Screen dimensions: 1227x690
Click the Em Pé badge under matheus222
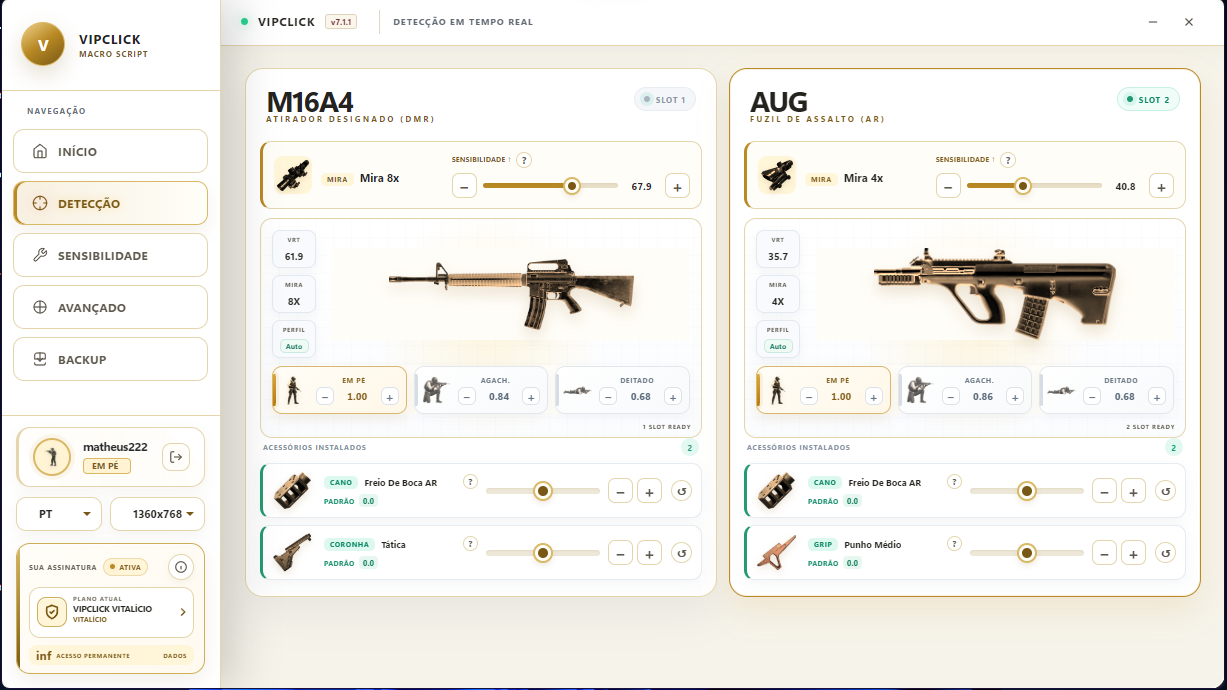tap(106, 466)
